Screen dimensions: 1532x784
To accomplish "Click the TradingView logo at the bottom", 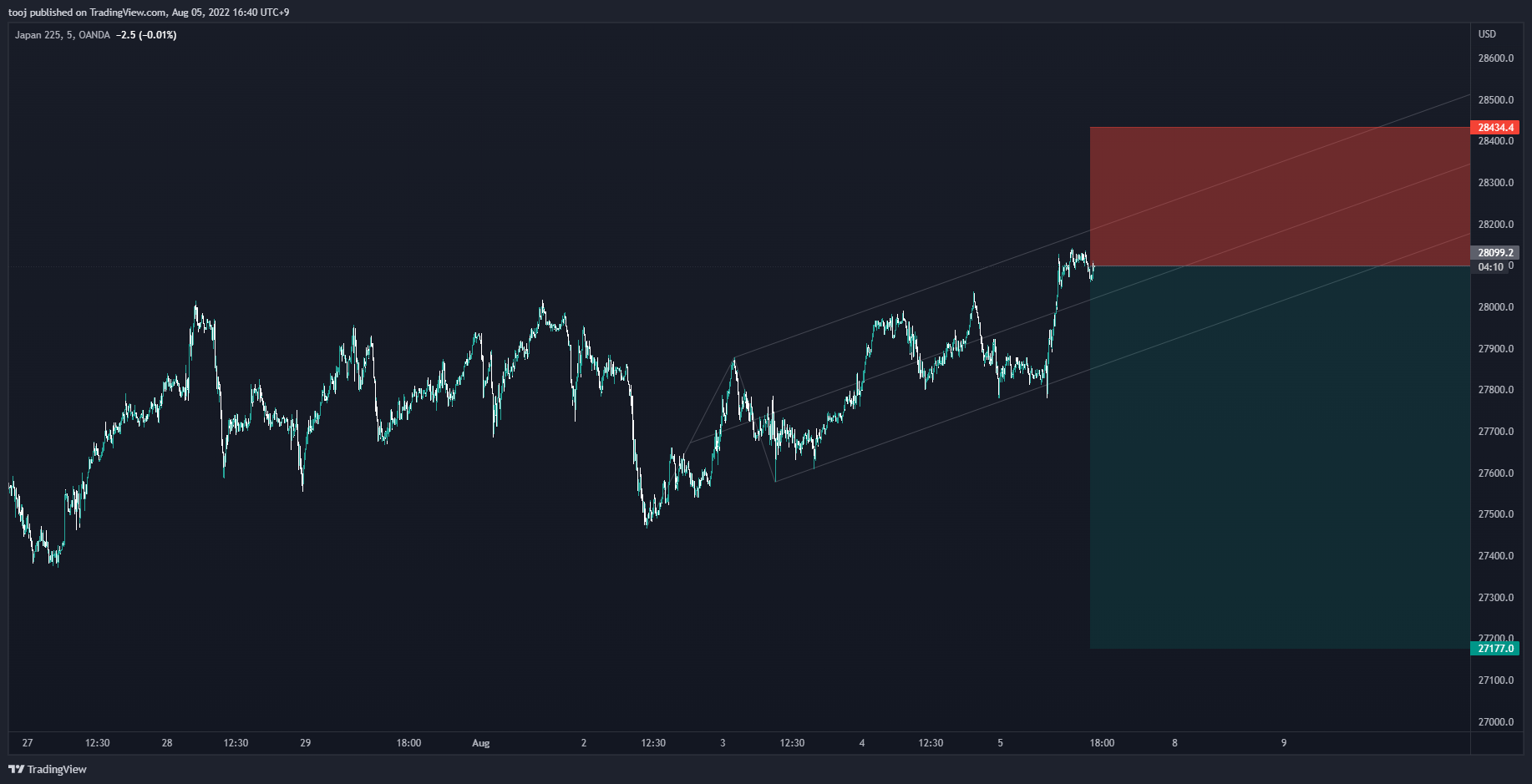I will 48,769.
